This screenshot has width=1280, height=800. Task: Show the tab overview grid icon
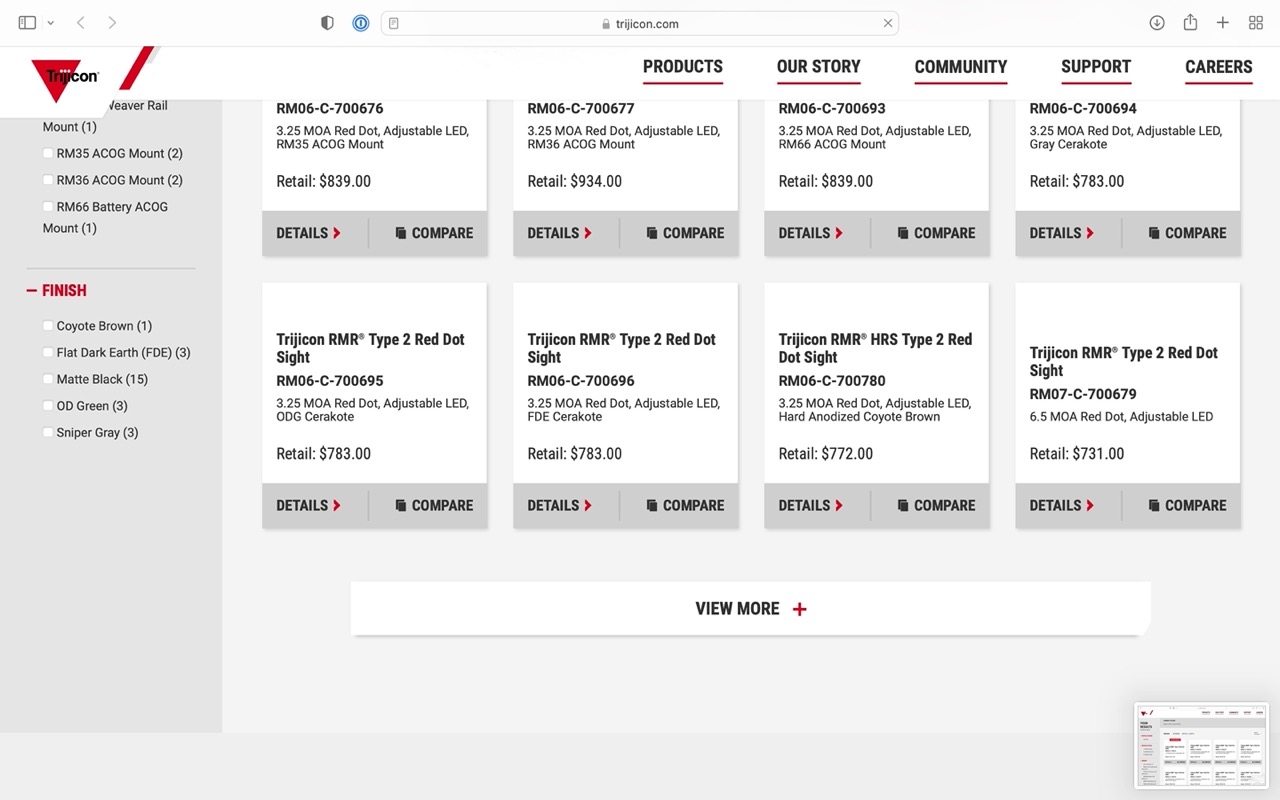(1256, 23)
